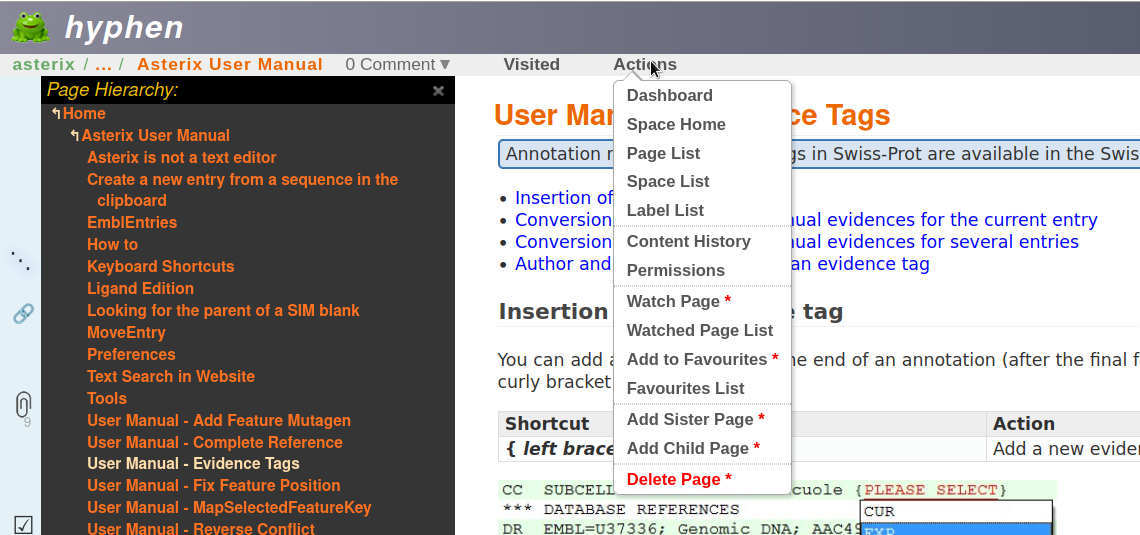
Task: Click the Shortcut table header
Action: (x=547, y=424)
